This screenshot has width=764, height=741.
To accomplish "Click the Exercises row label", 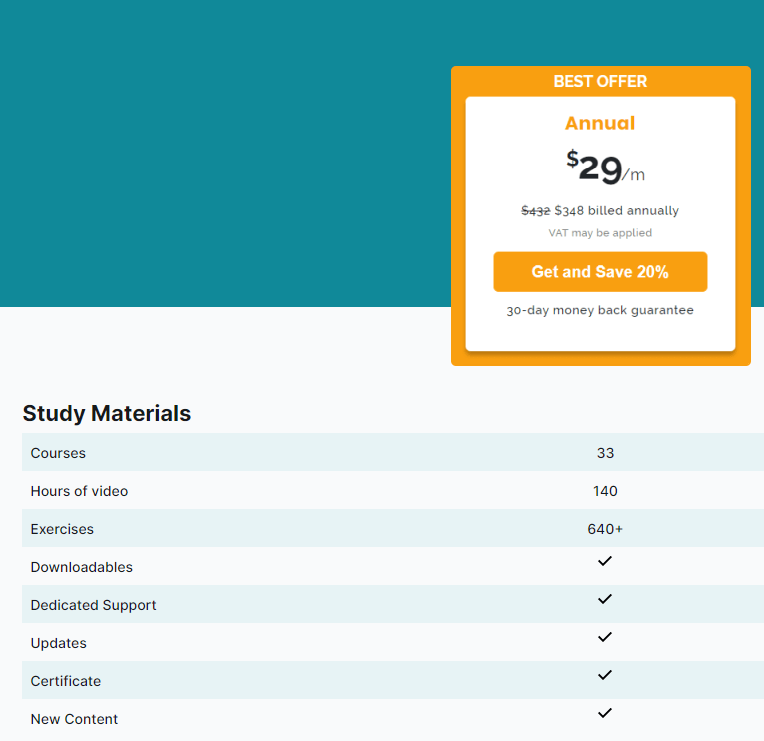I will click(62, 529).
